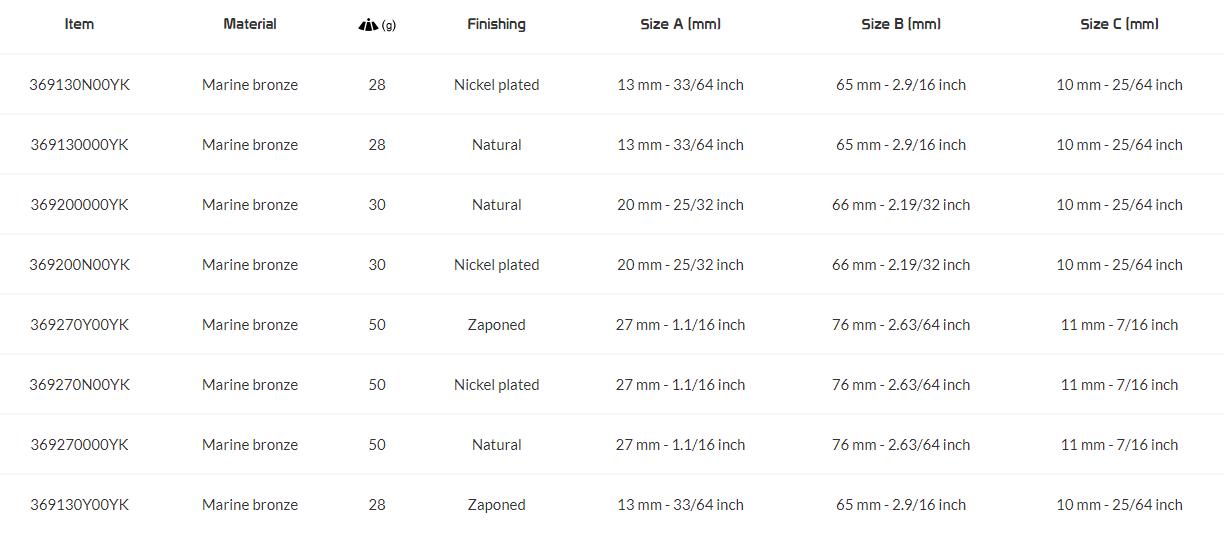Click the weight scale icon column header
This screenshot has height=543, width=1229.
[376, 25]
